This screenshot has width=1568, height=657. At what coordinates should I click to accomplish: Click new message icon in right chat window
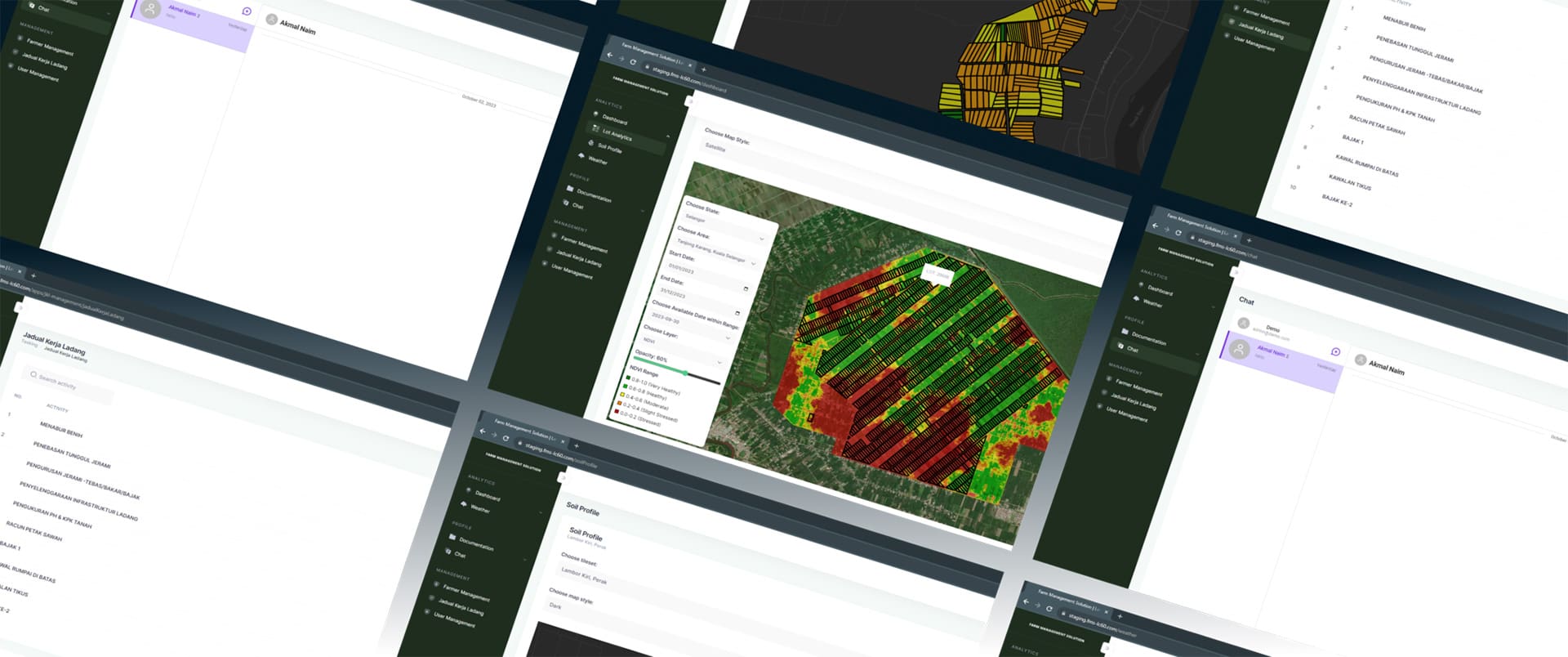[x=1335, y=352]
